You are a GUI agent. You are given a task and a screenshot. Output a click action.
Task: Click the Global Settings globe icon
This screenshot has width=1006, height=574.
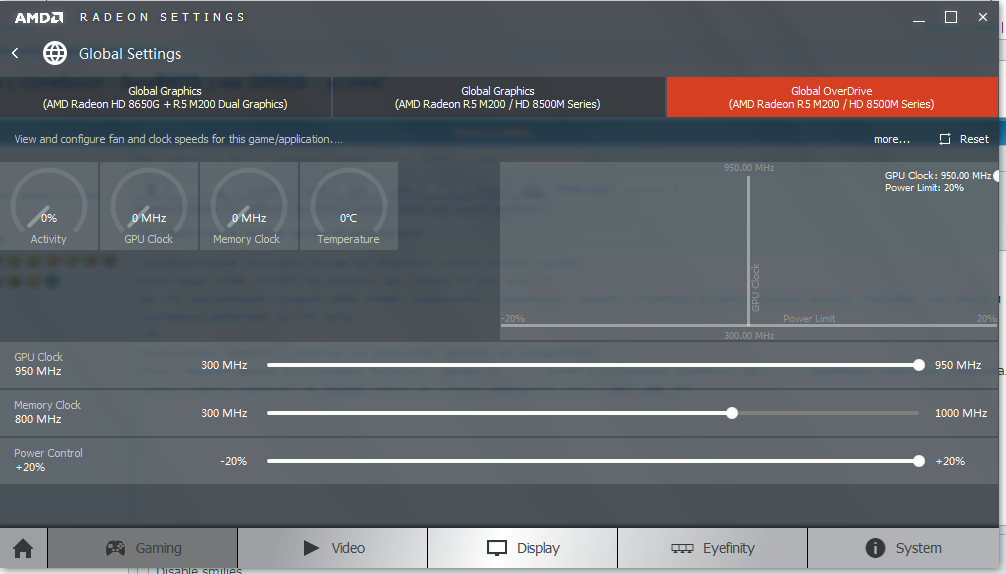tap(55, 53)
